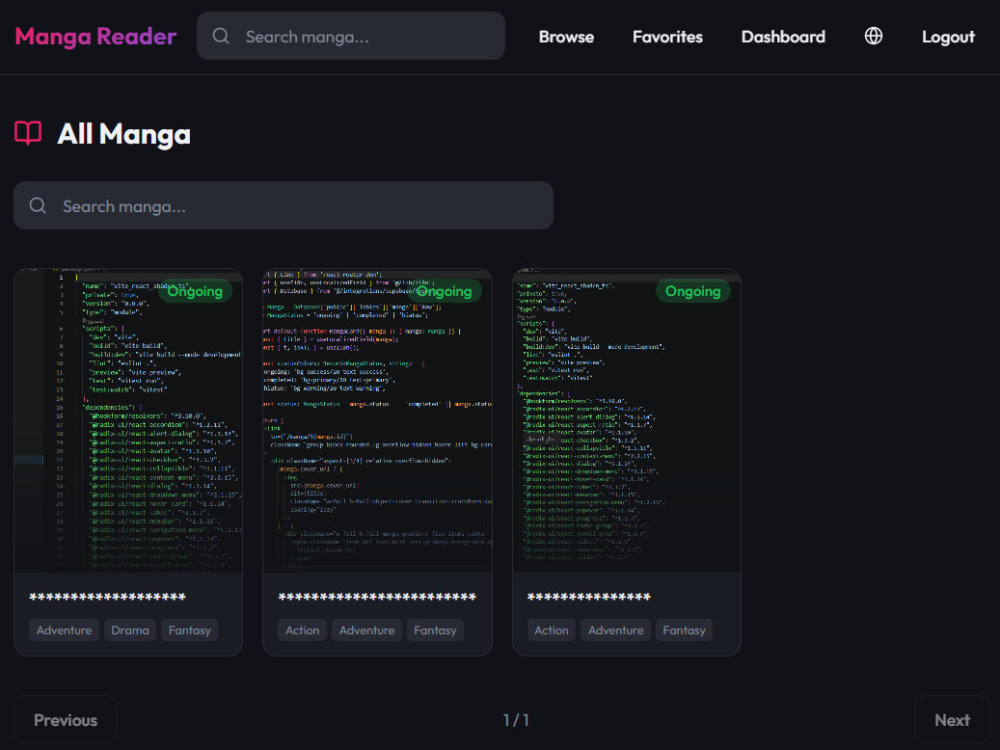1000x750 pixels.
Task: Select Fantasy tag on first manga card
Action: [189, 630]
